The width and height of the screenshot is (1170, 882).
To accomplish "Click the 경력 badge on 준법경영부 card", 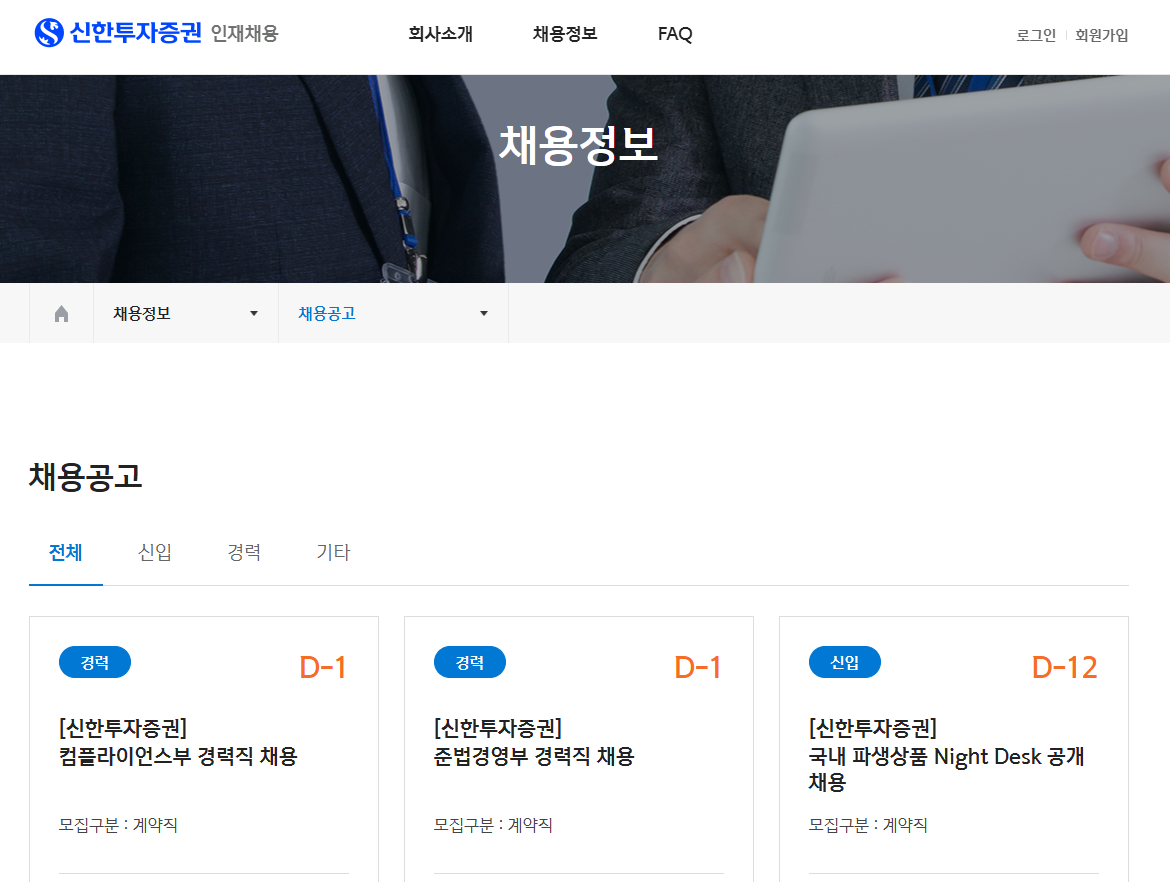I will (x=469, y=662).
